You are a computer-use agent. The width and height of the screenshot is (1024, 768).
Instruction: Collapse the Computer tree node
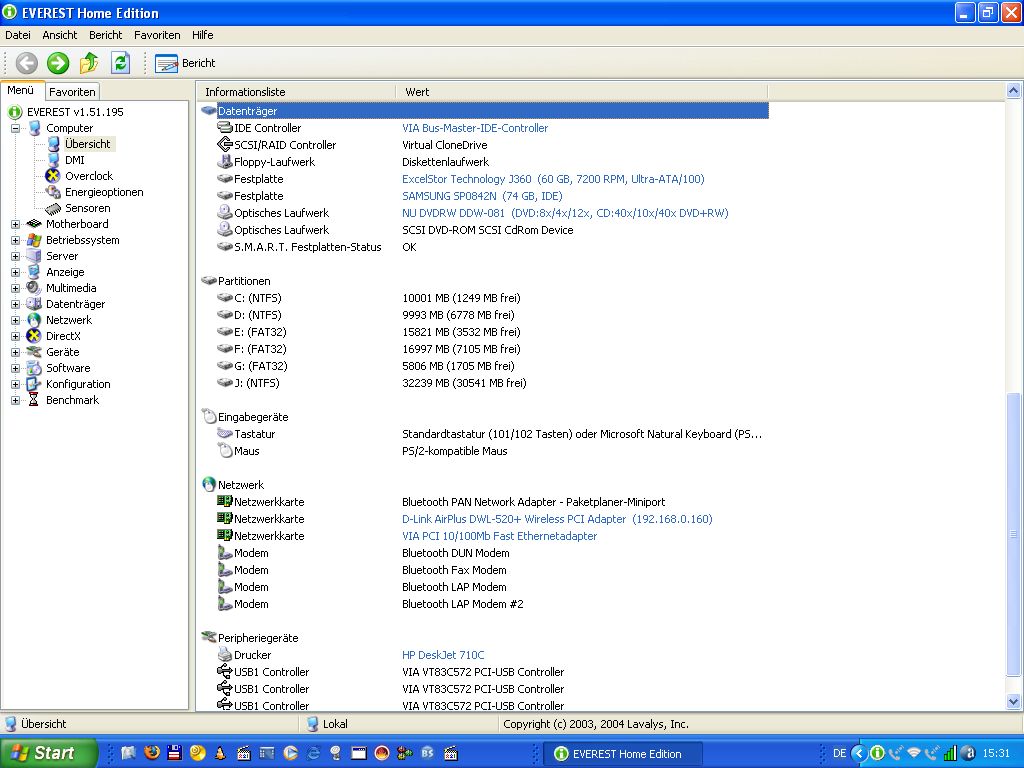point(15,128)
